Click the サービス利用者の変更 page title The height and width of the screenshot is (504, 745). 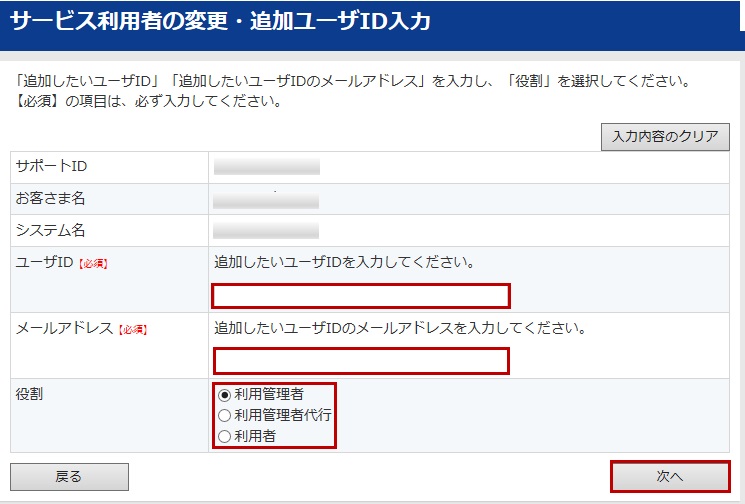coord(221,22)
